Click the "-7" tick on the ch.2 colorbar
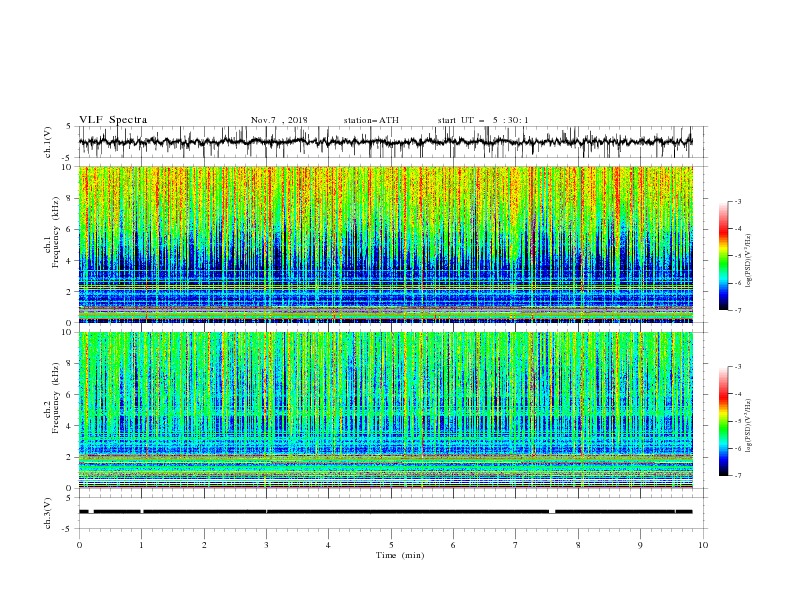Viewport: 792px width, 612px height. pyautogui.click(x=737, y=476)
